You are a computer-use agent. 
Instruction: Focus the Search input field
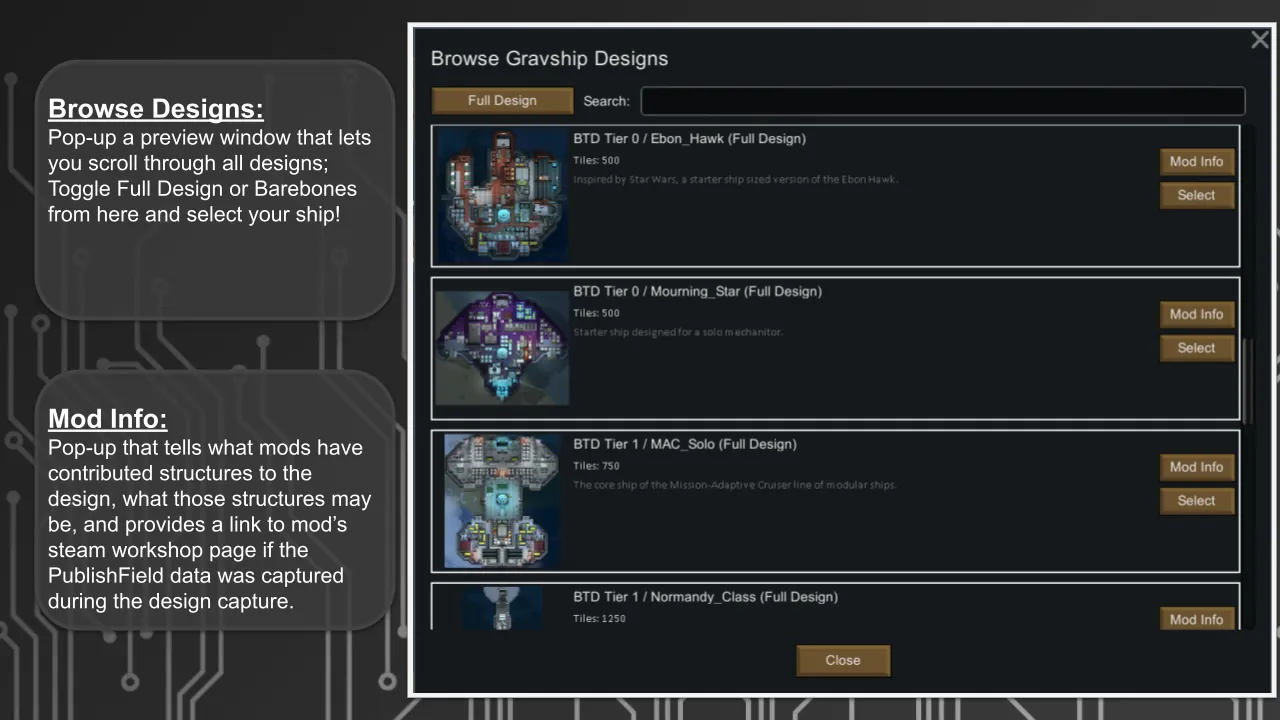(x=943, y=101)
